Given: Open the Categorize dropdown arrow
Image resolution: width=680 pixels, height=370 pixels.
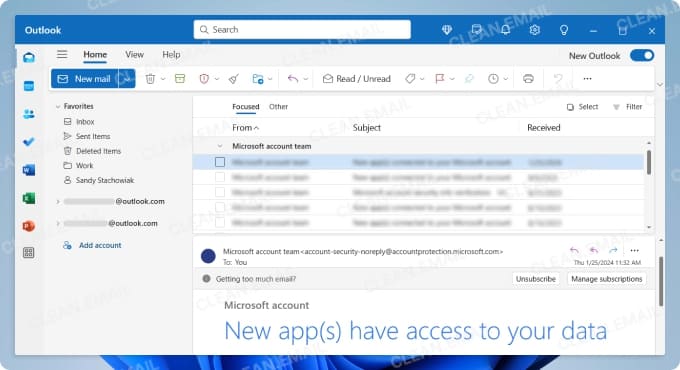Looking at the screenshot, I should (422, 79).
